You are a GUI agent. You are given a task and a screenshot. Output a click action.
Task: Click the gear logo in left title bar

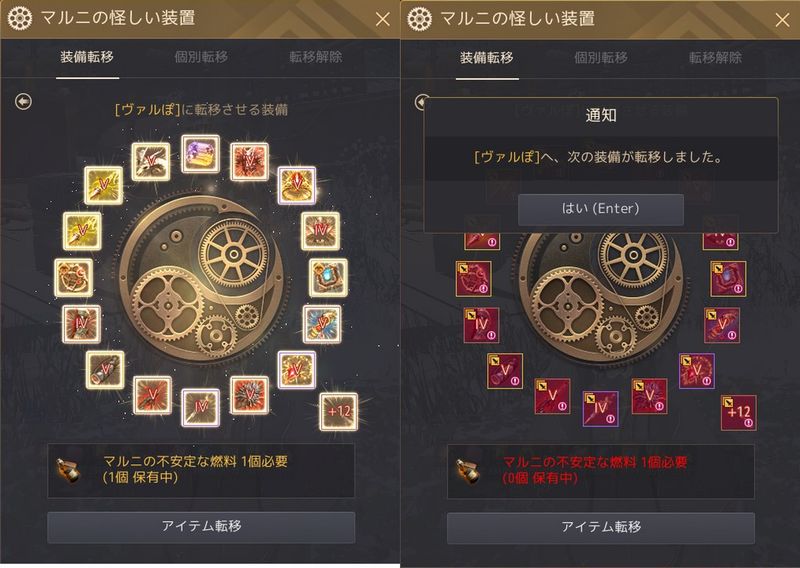(20, 19)
